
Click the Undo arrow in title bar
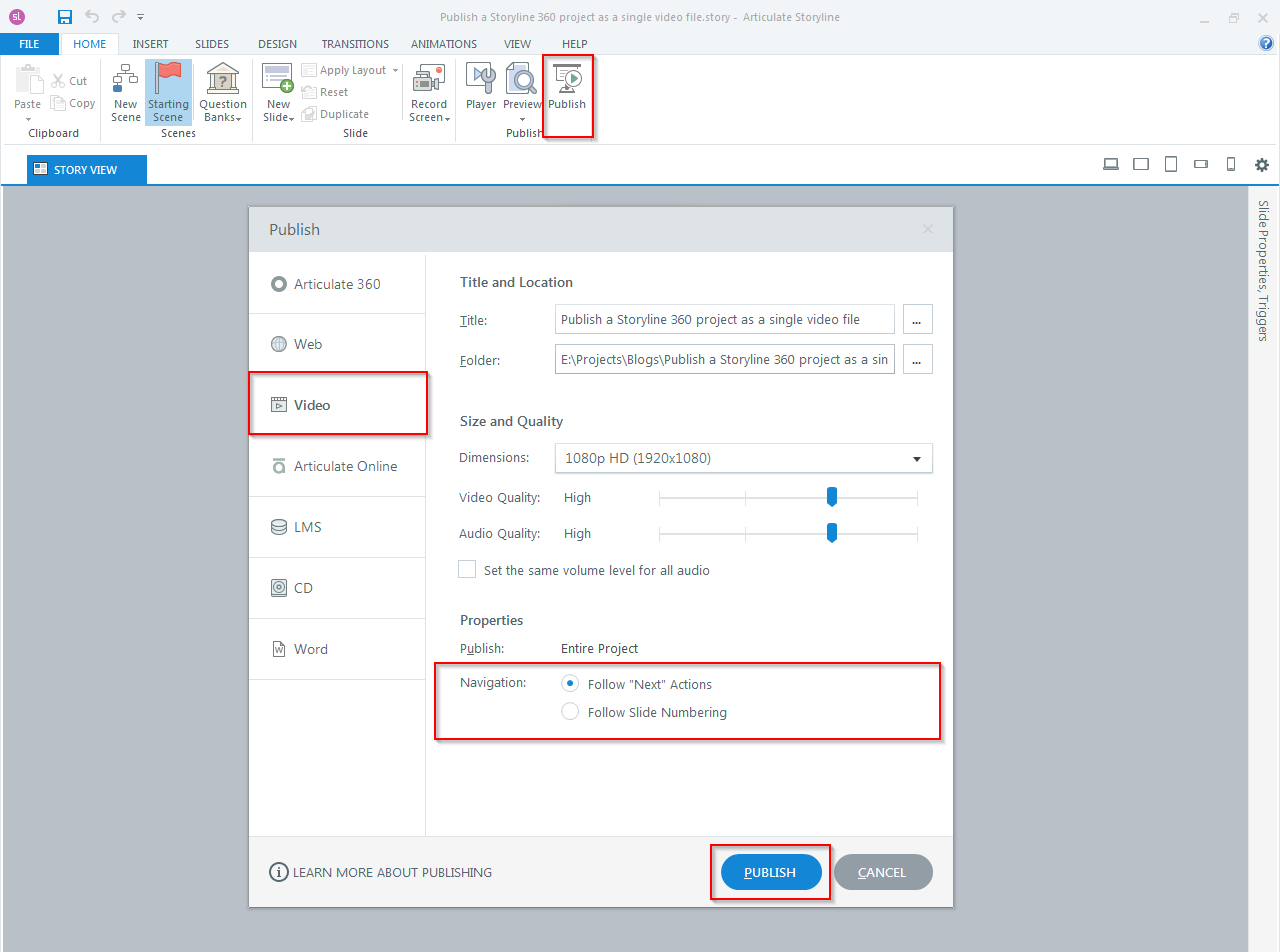(92, 17)
